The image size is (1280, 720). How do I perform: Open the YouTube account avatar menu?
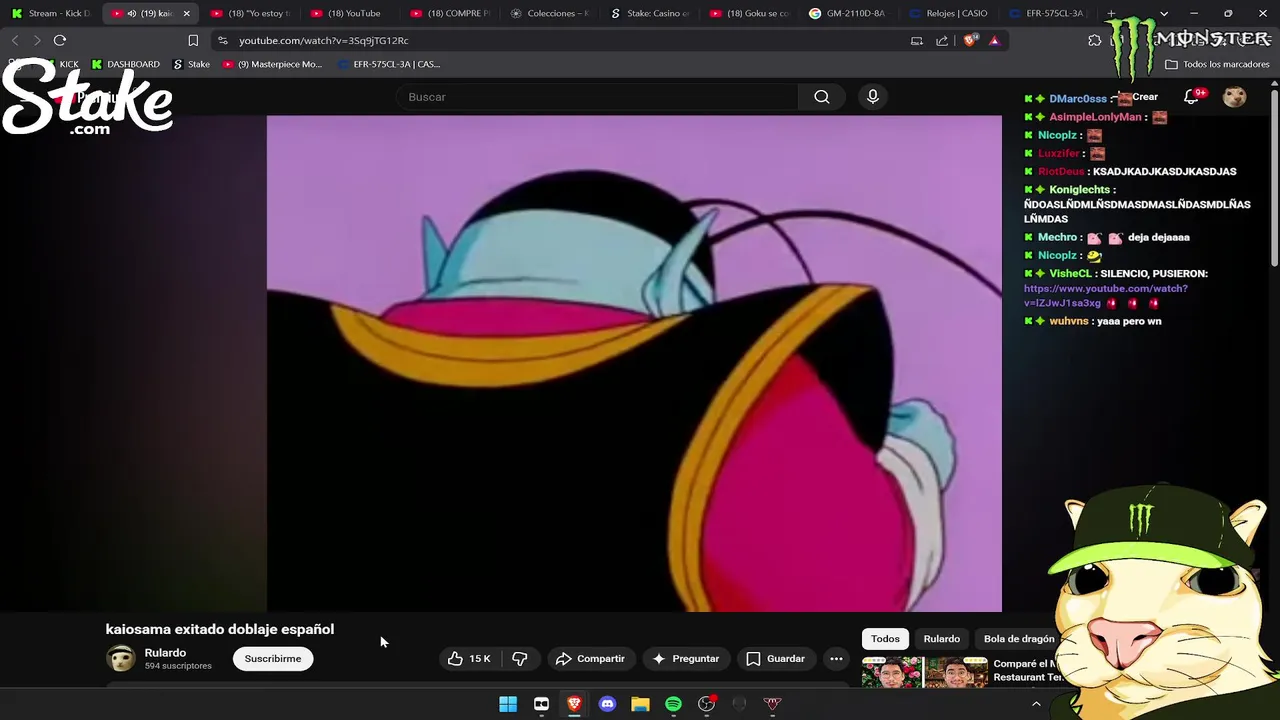pyautogui.click(x=1235, y=97)
